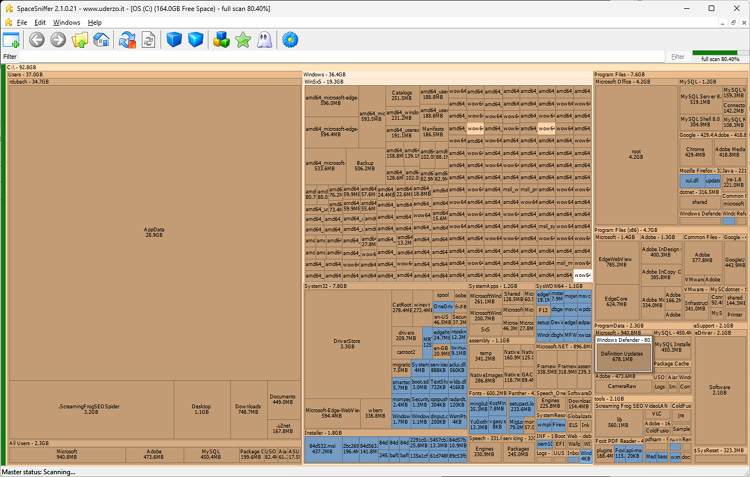Stop the master scan using the toolbar icon
Image resolution: width=750 pixels, height=477 pixels.
pos(127,40)
